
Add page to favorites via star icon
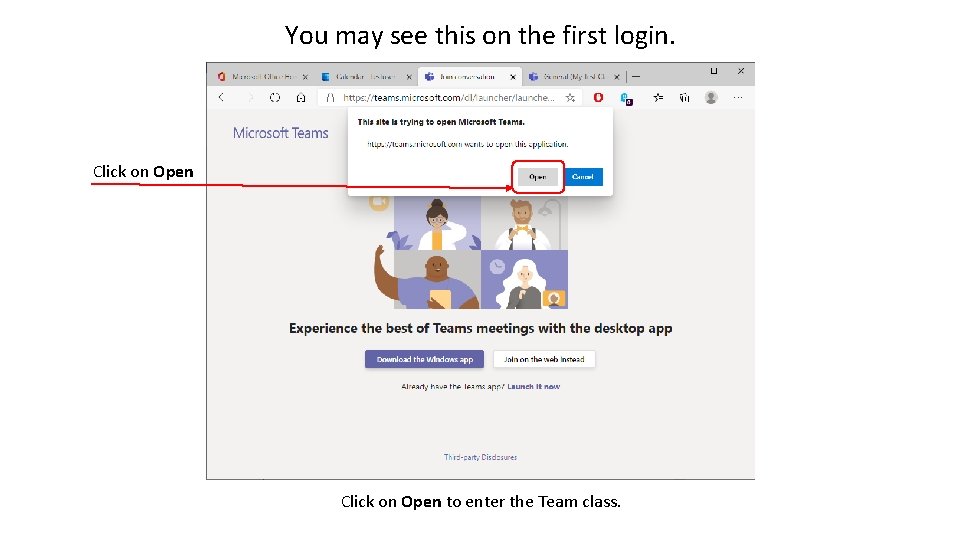(x=571, y=97)
